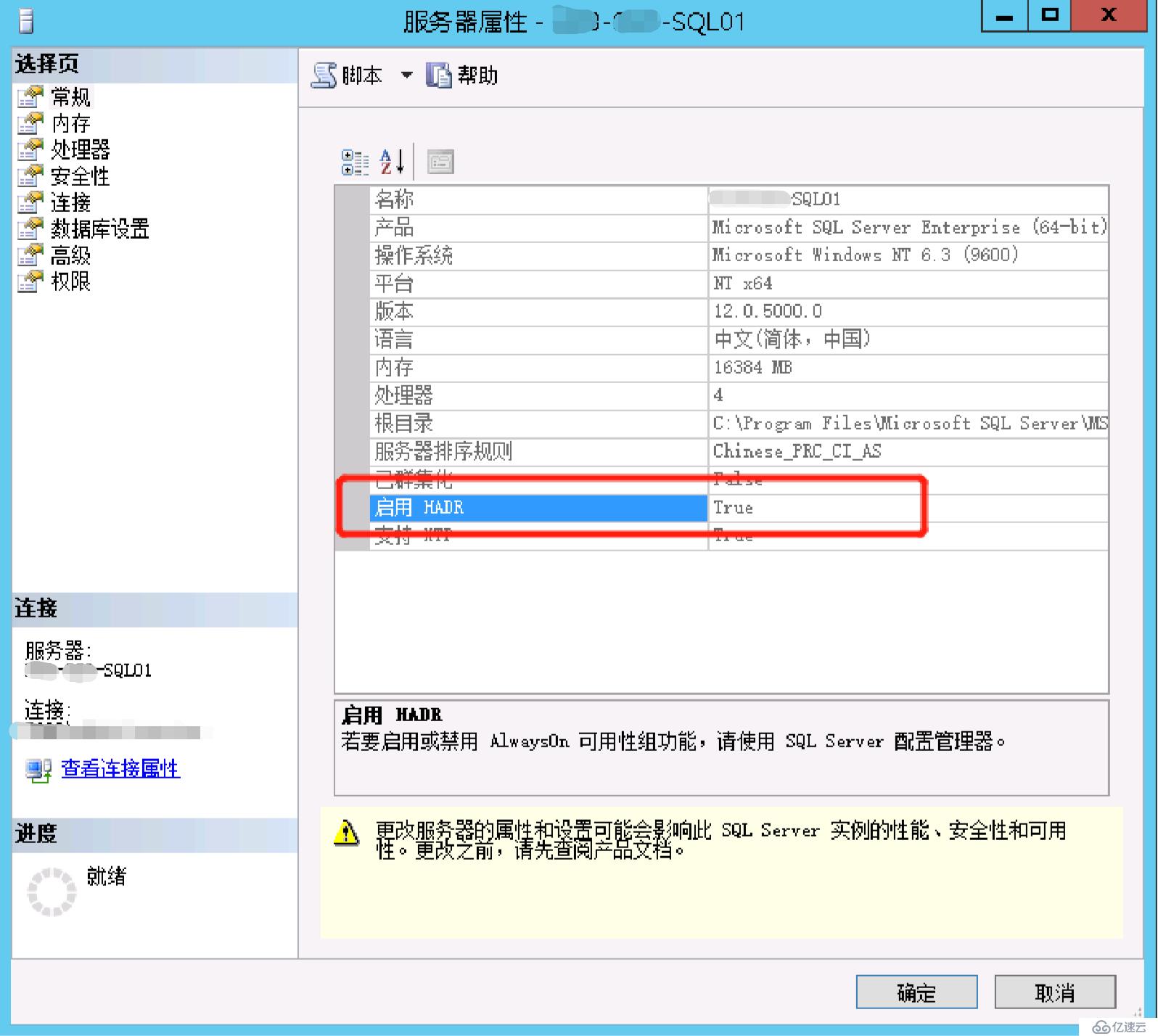Sort properties alphabetically with A-Z icon
The width and height of the screenshot is (1158, 1036).
392,163
